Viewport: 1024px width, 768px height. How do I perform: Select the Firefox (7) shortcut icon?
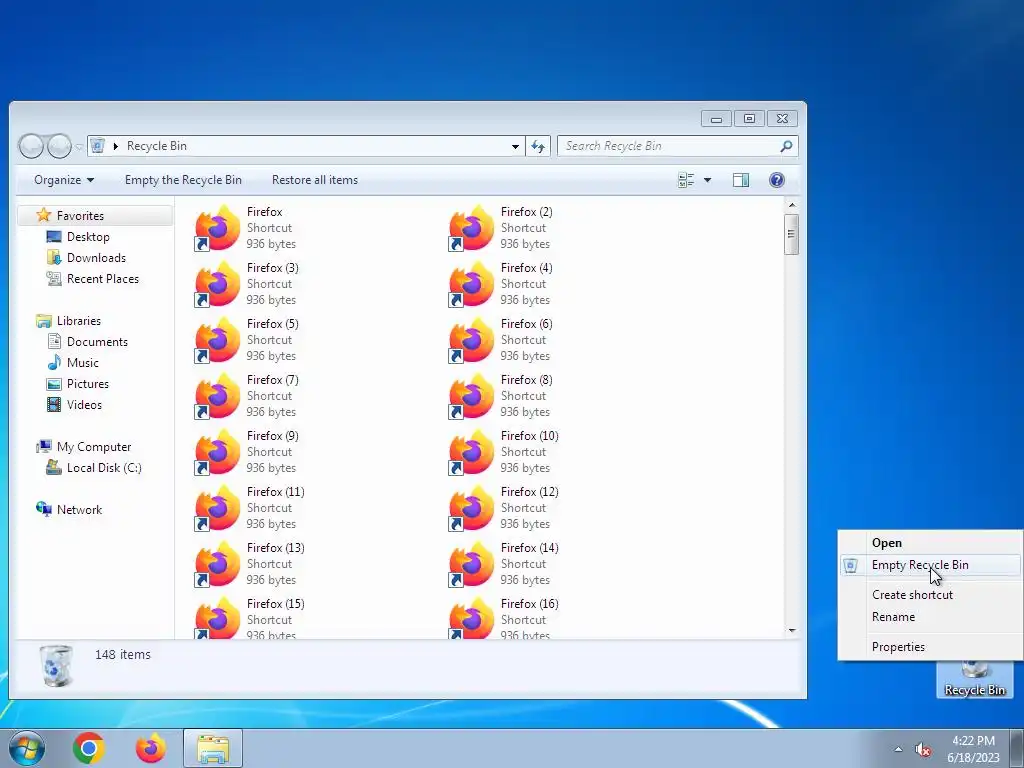pyautogui.click(x=217, y=396)
